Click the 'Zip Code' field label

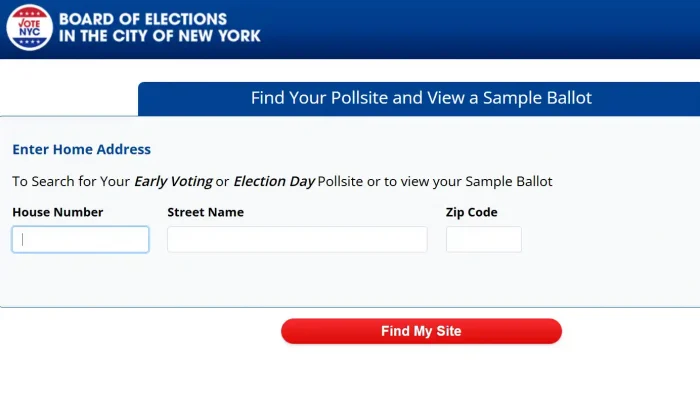click(x=471, y=212)
